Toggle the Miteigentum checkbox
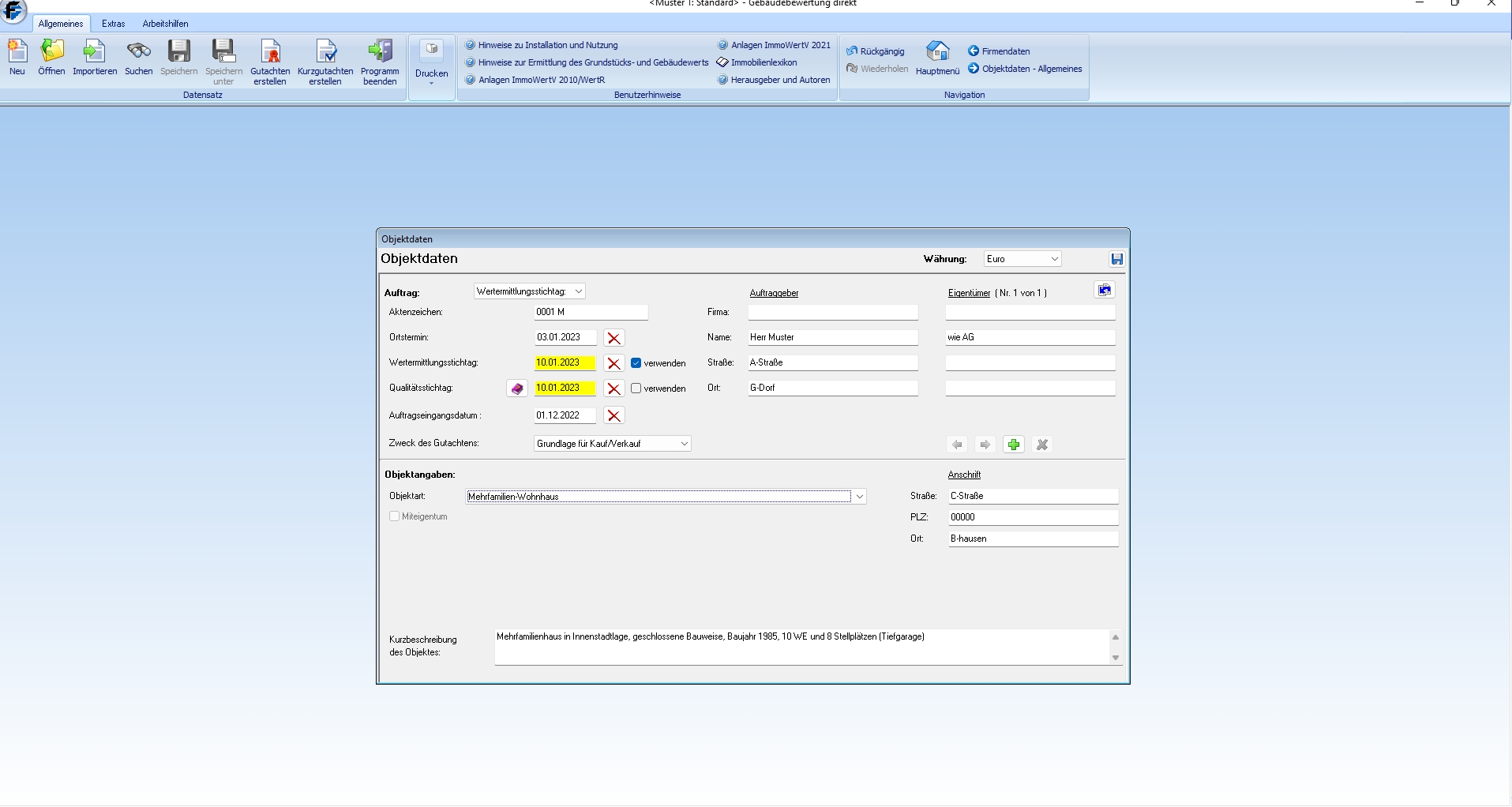 pyautogui.click(x=395, y=516)
